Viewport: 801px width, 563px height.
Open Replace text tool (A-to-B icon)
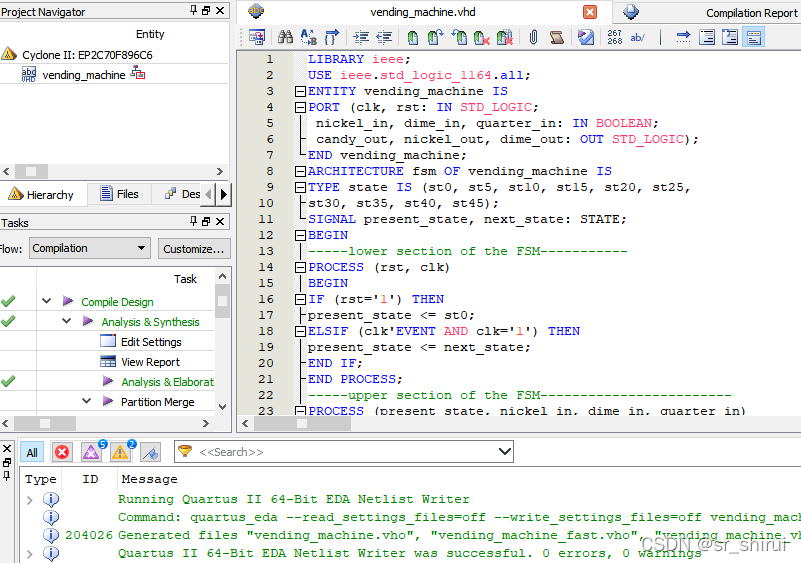click(309, 37)
